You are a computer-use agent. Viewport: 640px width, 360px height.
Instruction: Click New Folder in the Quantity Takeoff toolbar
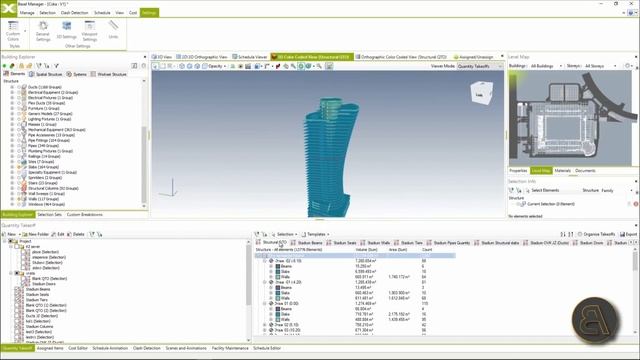[36, 234]
